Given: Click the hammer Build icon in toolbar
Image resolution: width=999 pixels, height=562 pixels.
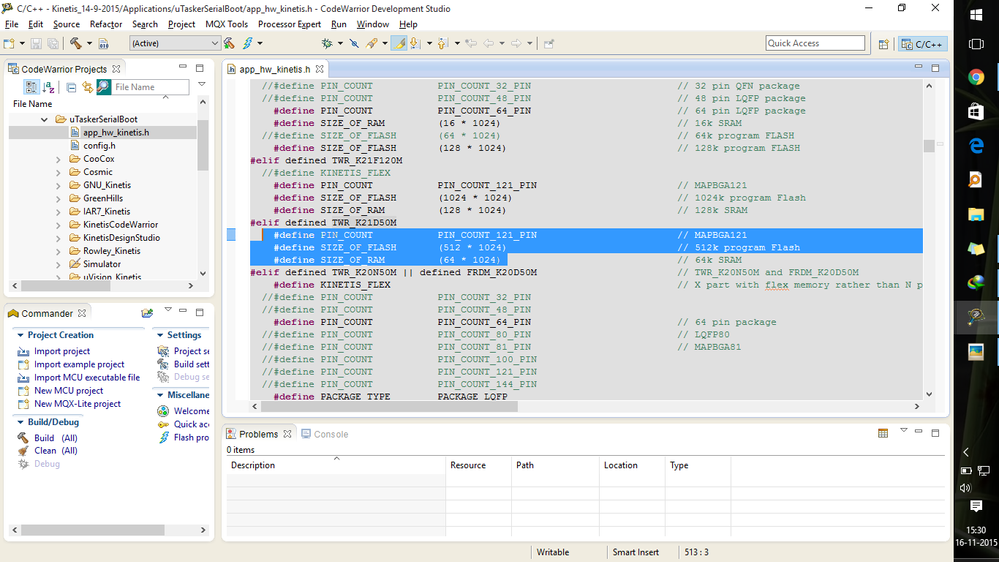Looking at the screenshot, I should tap(75, 44).
